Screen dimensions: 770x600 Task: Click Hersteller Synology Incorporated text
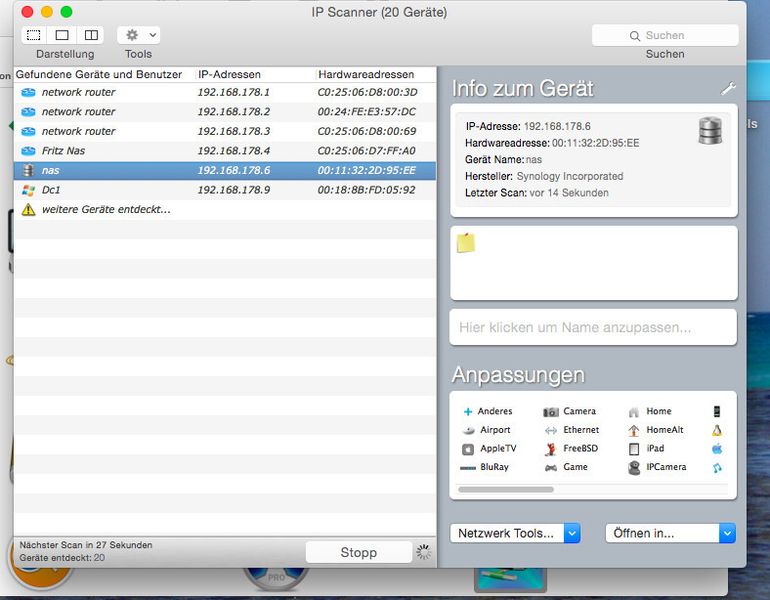pos(544,176)
